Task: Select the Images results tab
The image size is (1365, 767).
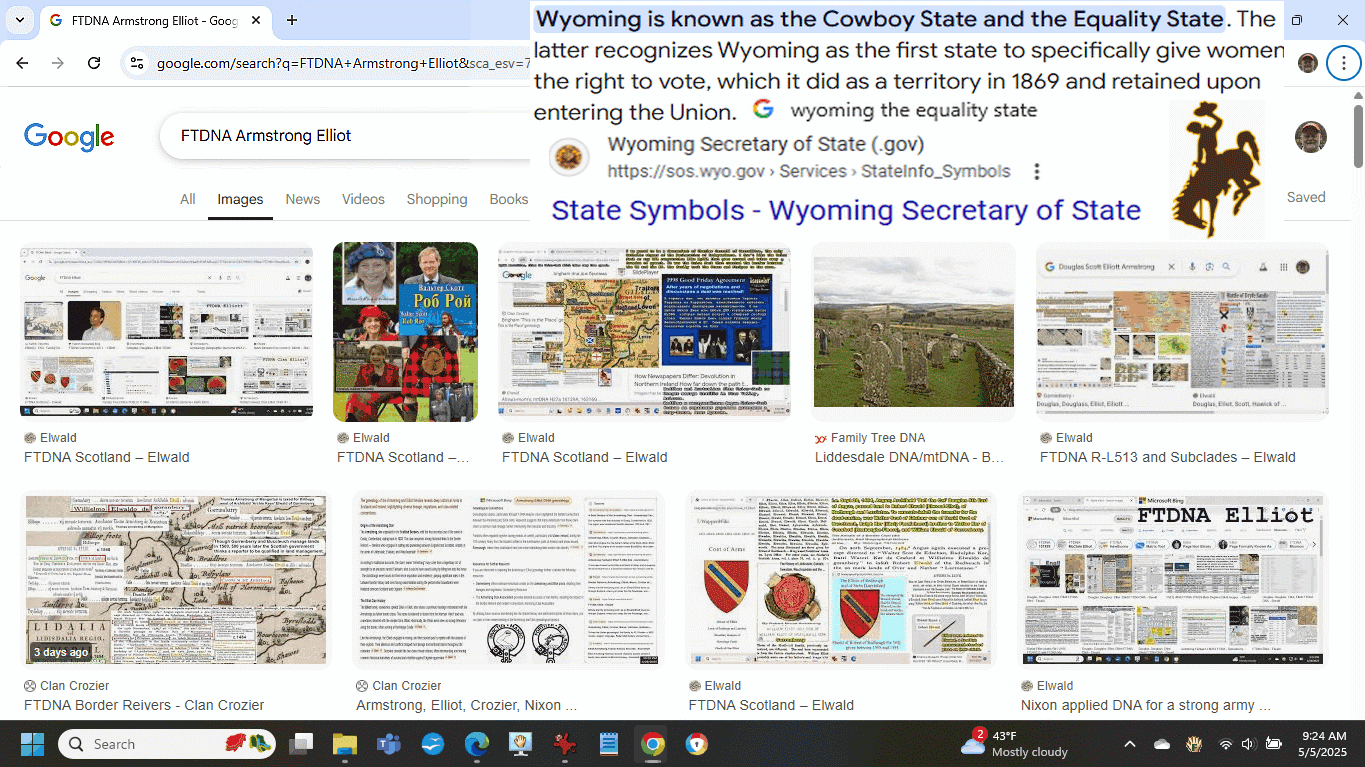Action: (240, 199)
